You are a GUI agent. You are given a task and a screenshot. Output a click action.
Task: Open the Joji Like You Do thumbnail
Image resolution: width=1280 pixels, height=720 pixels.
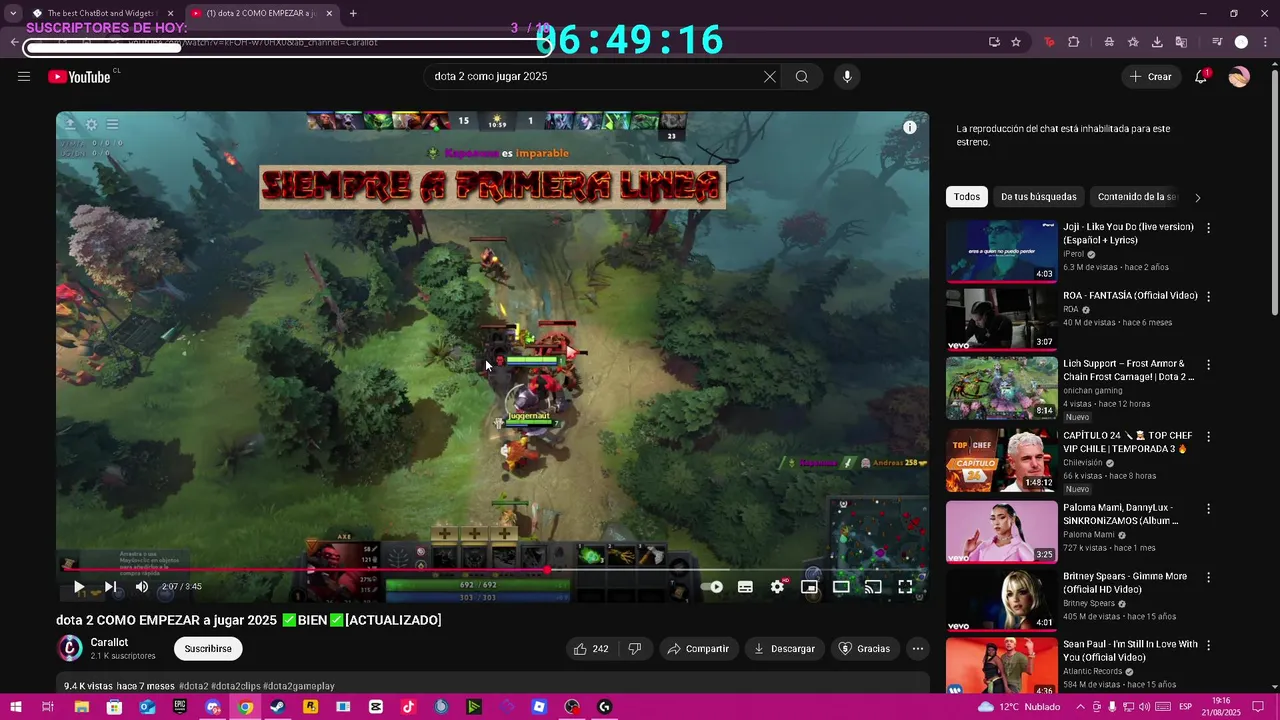[x=1002, y=251]
